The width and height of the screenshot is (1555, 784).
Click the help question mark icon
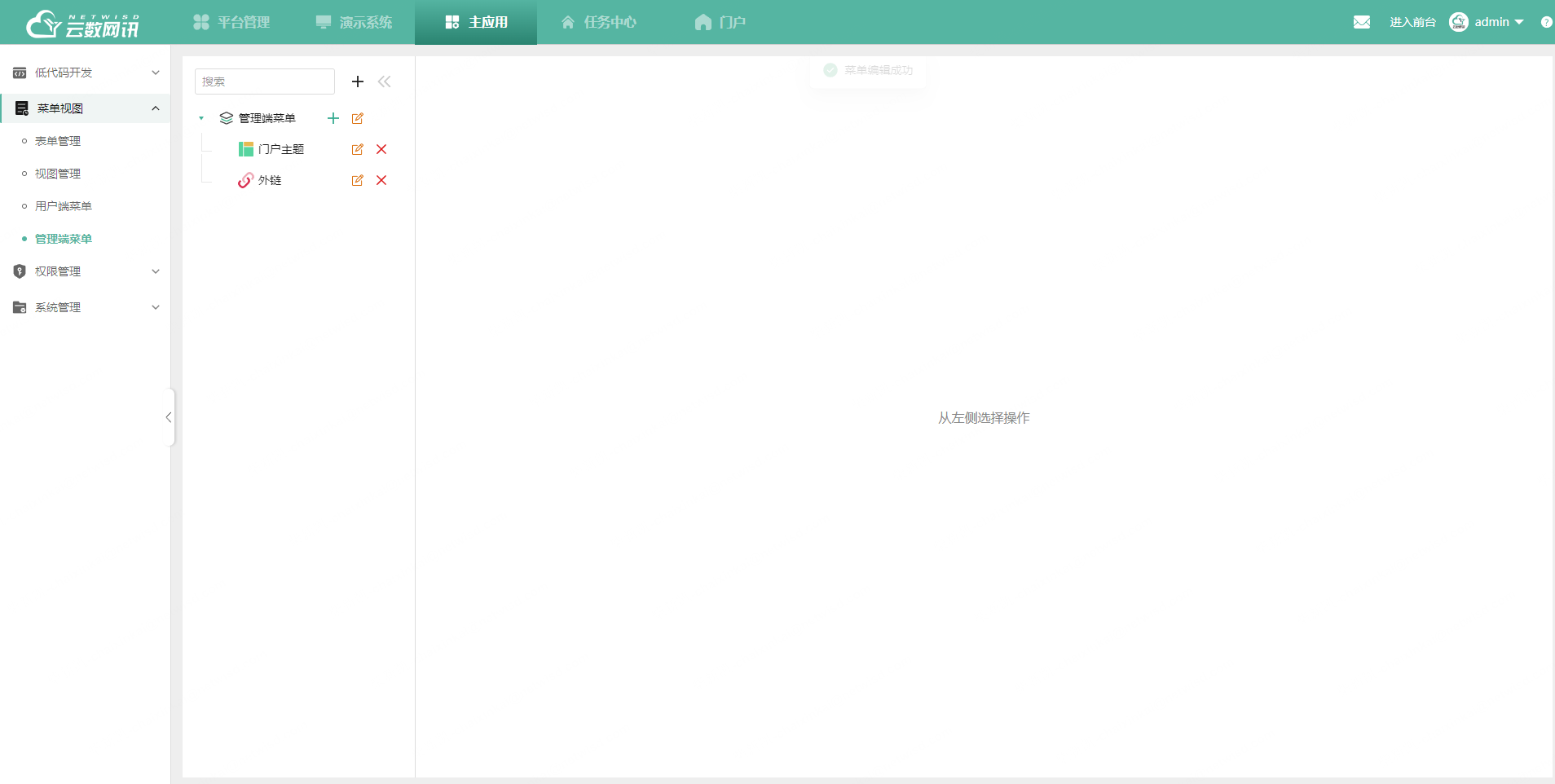pos(1546,22)
